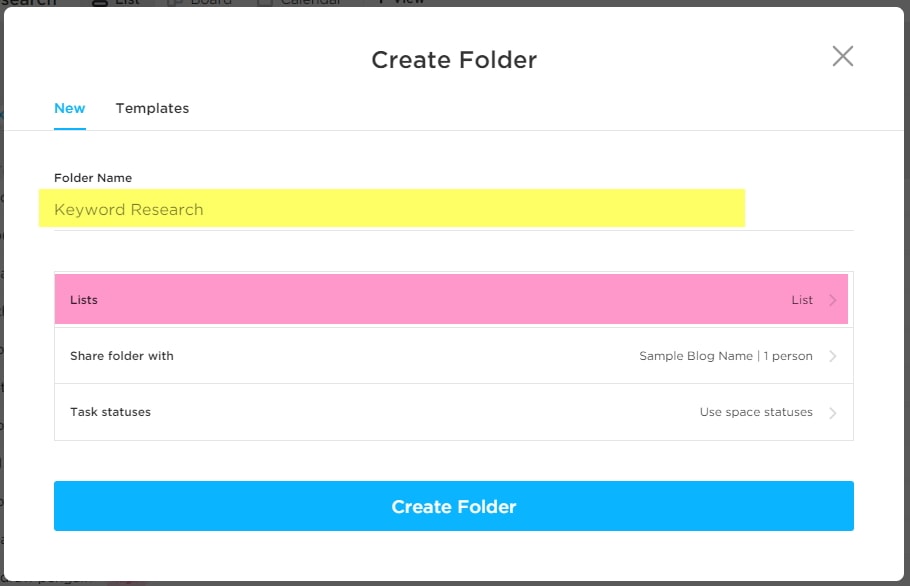Select the dimmed Calendar view tab behind dialog
Viewport: 910px width, 586px height.
tap(300, 2)
